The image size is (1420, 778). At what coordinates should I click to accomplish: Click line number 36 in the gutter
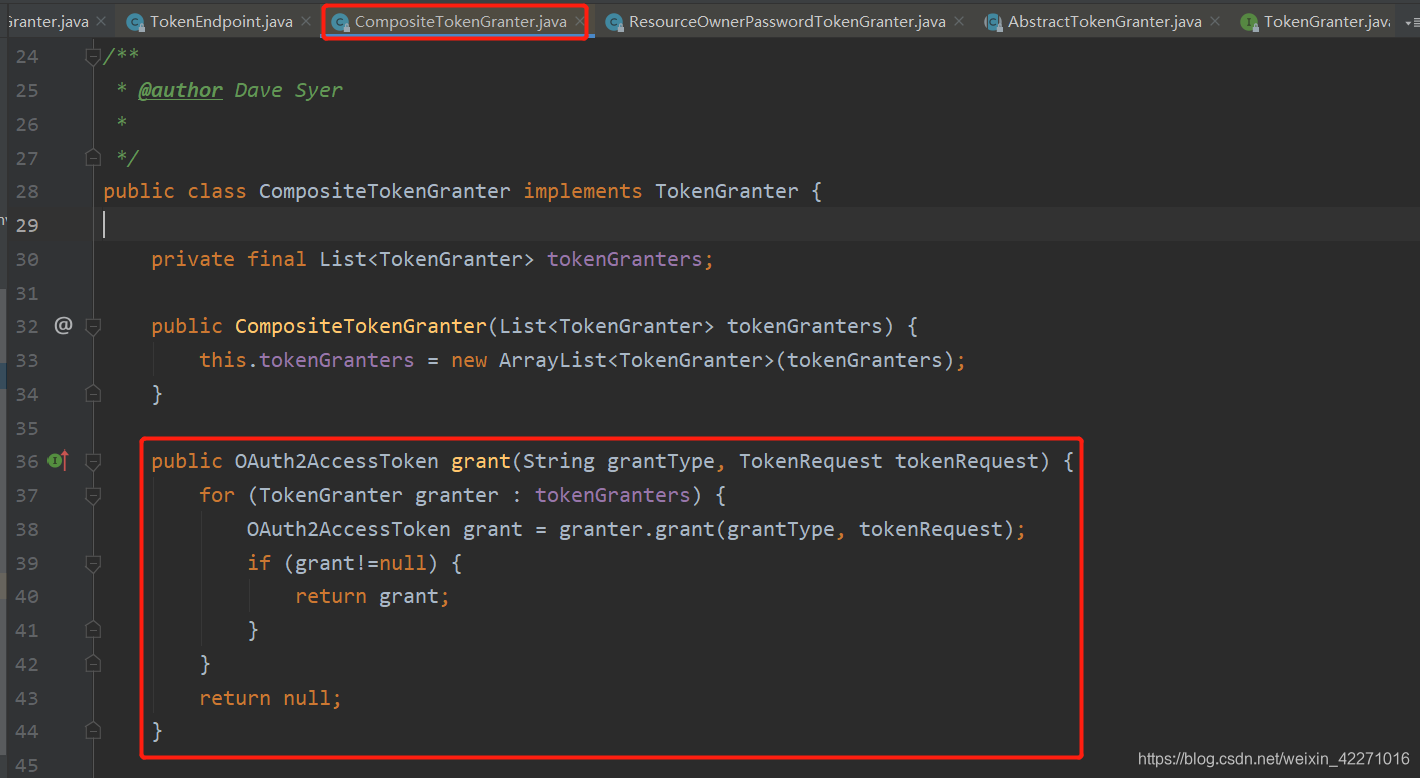[27, 461]
